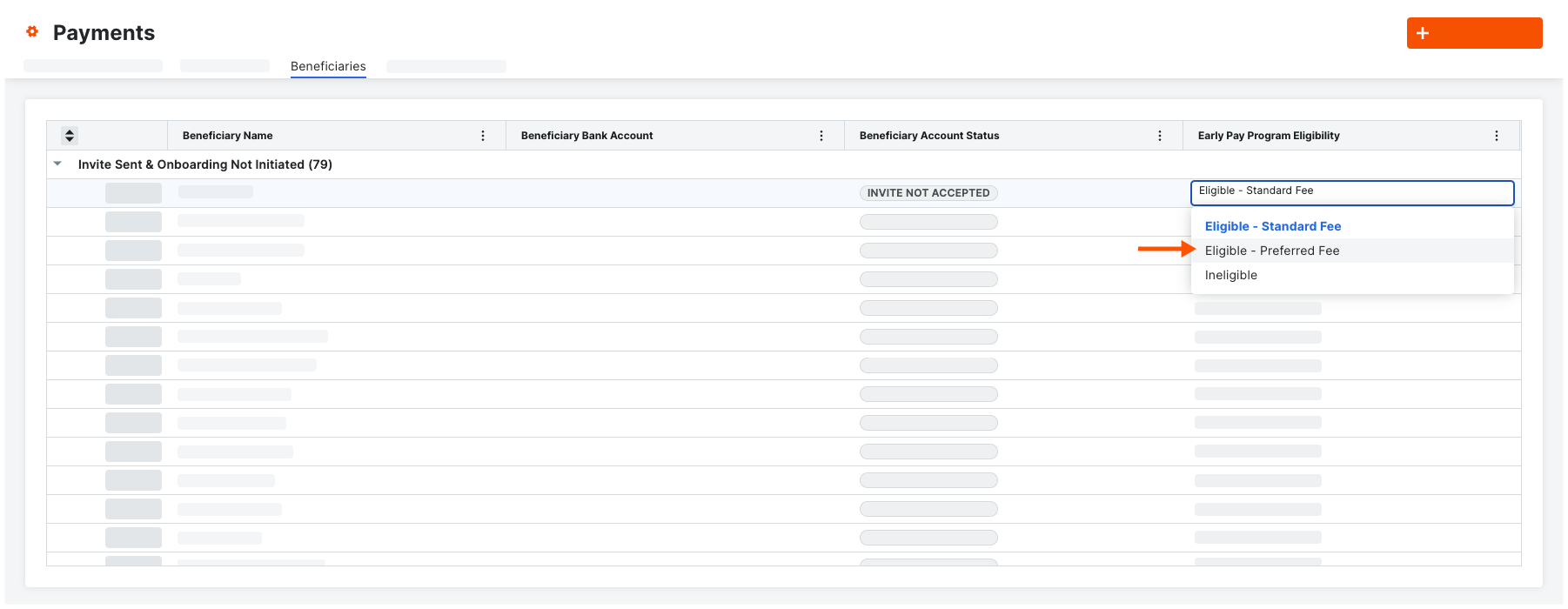Collapse the Invite Sent & Onboarding Not Initiated group
1568x609 pixels.
(x=57, y=164)
